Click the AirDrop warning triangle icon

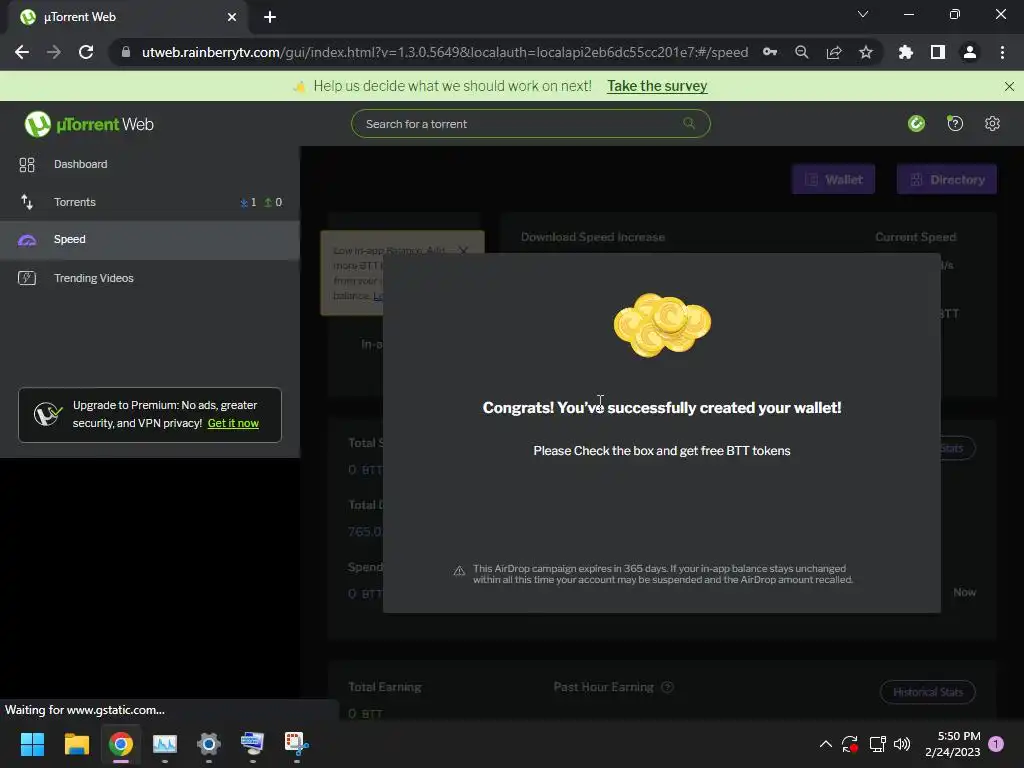pyautogui.click(x=459, y=571)
